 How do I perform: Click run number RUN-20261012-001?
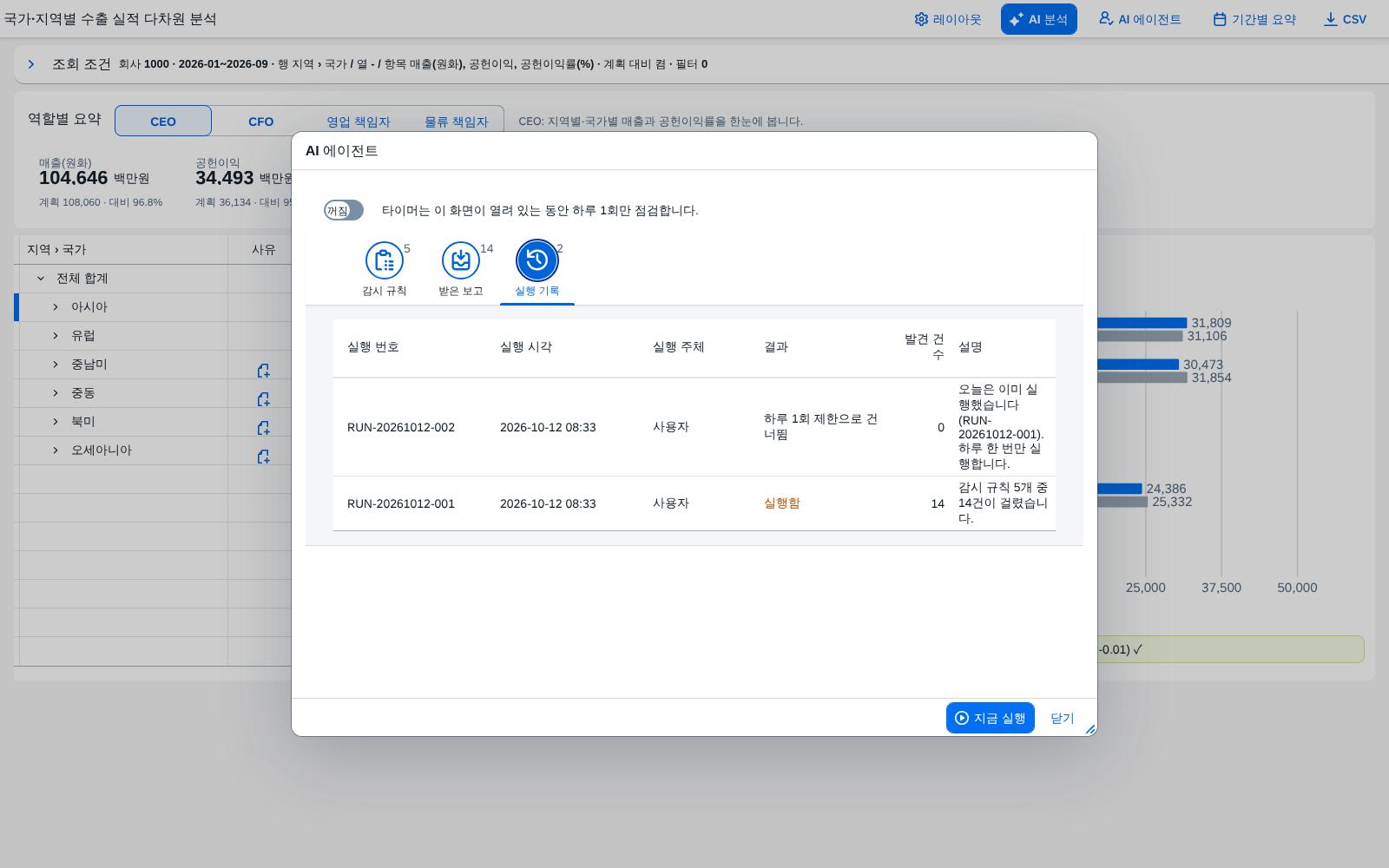pos(401,503)
